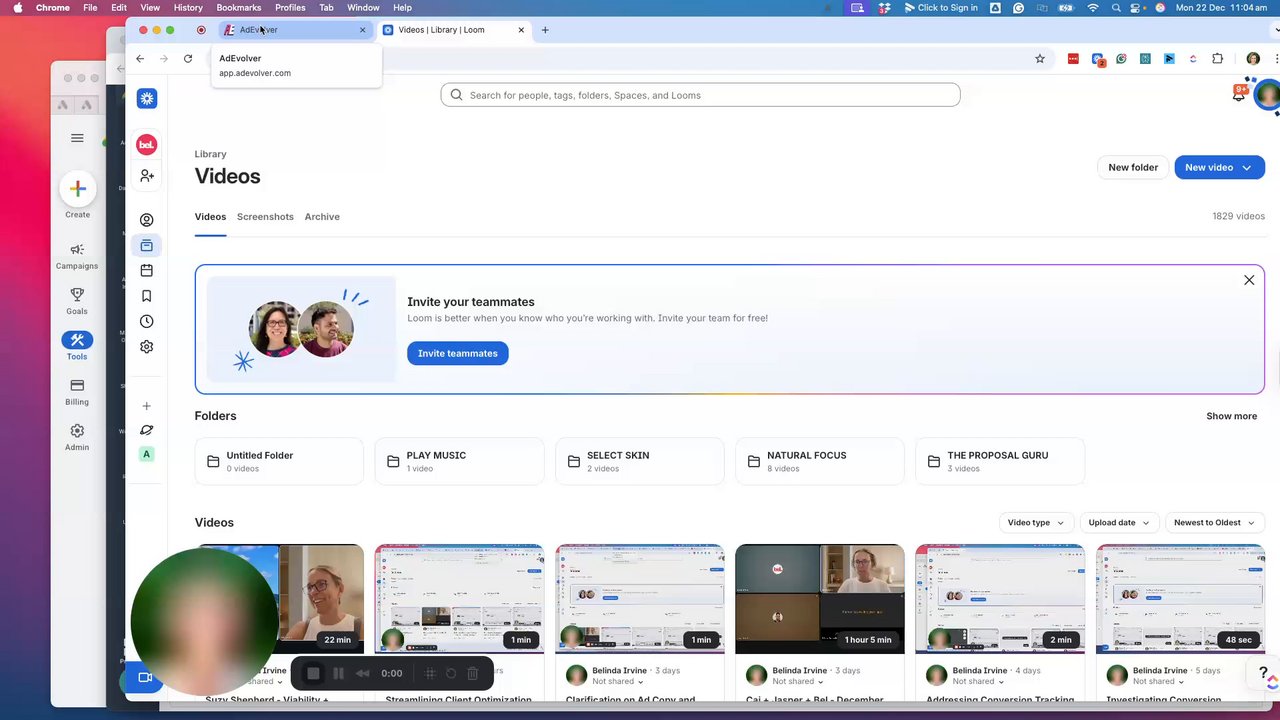Expand Not shared dropdown on 2 min video

pos(977,682)
